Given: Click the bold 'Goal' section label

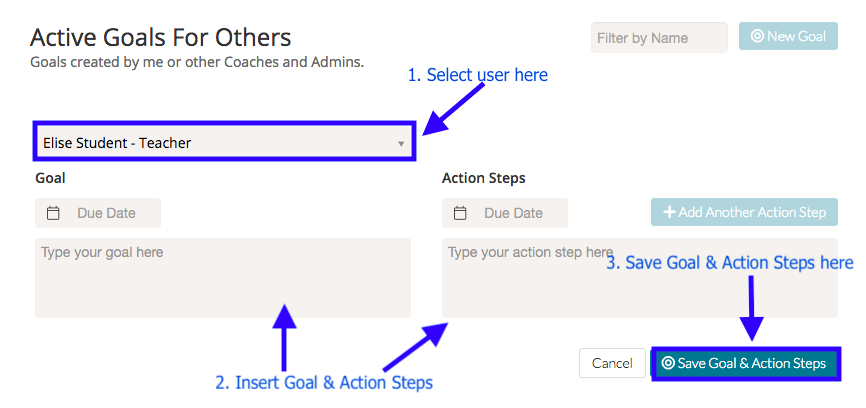Looking at the screenshot, I should (x=50, y=178).
